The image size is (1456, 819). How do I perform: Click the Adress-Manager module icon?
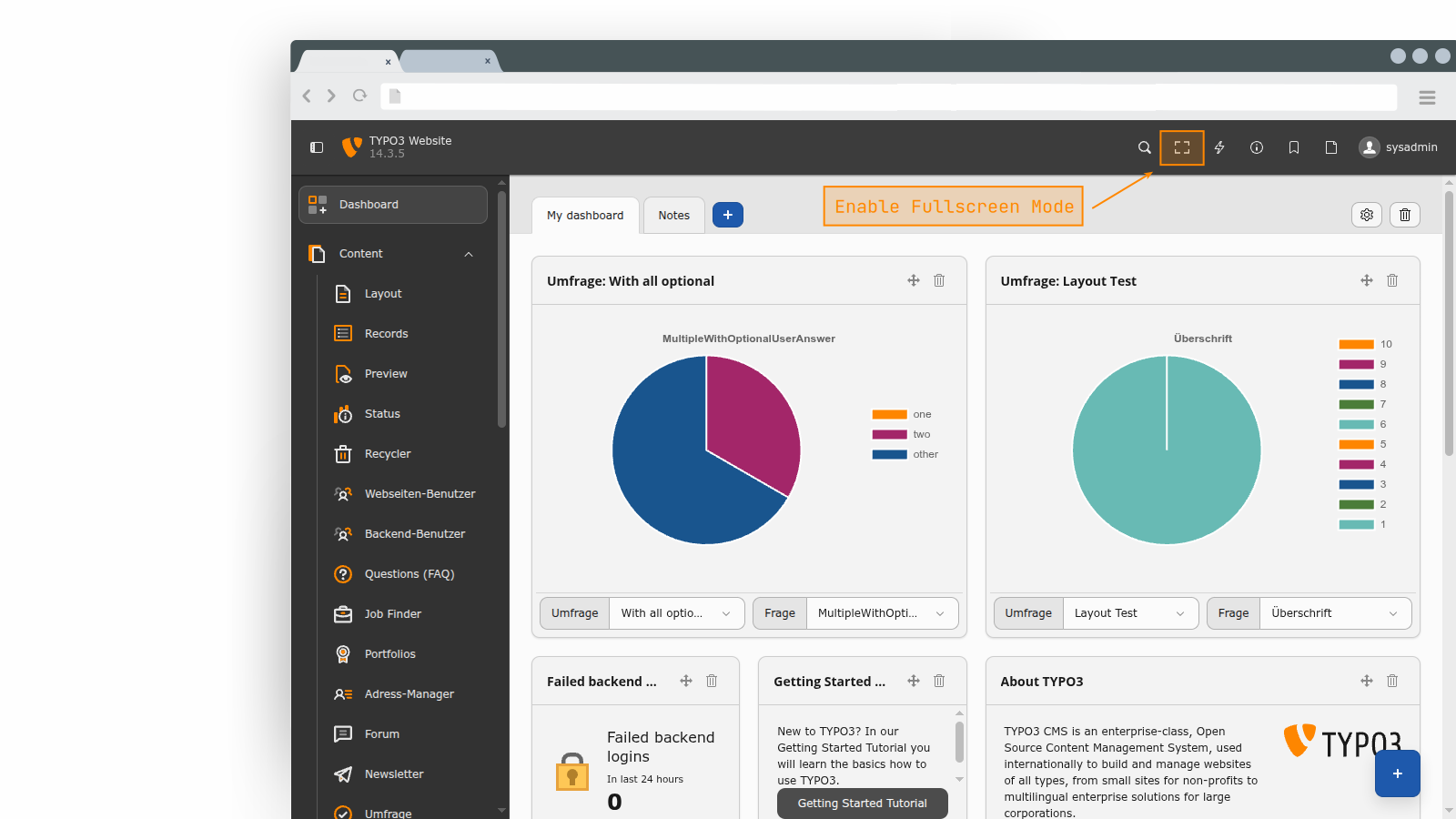pos(343,694)
